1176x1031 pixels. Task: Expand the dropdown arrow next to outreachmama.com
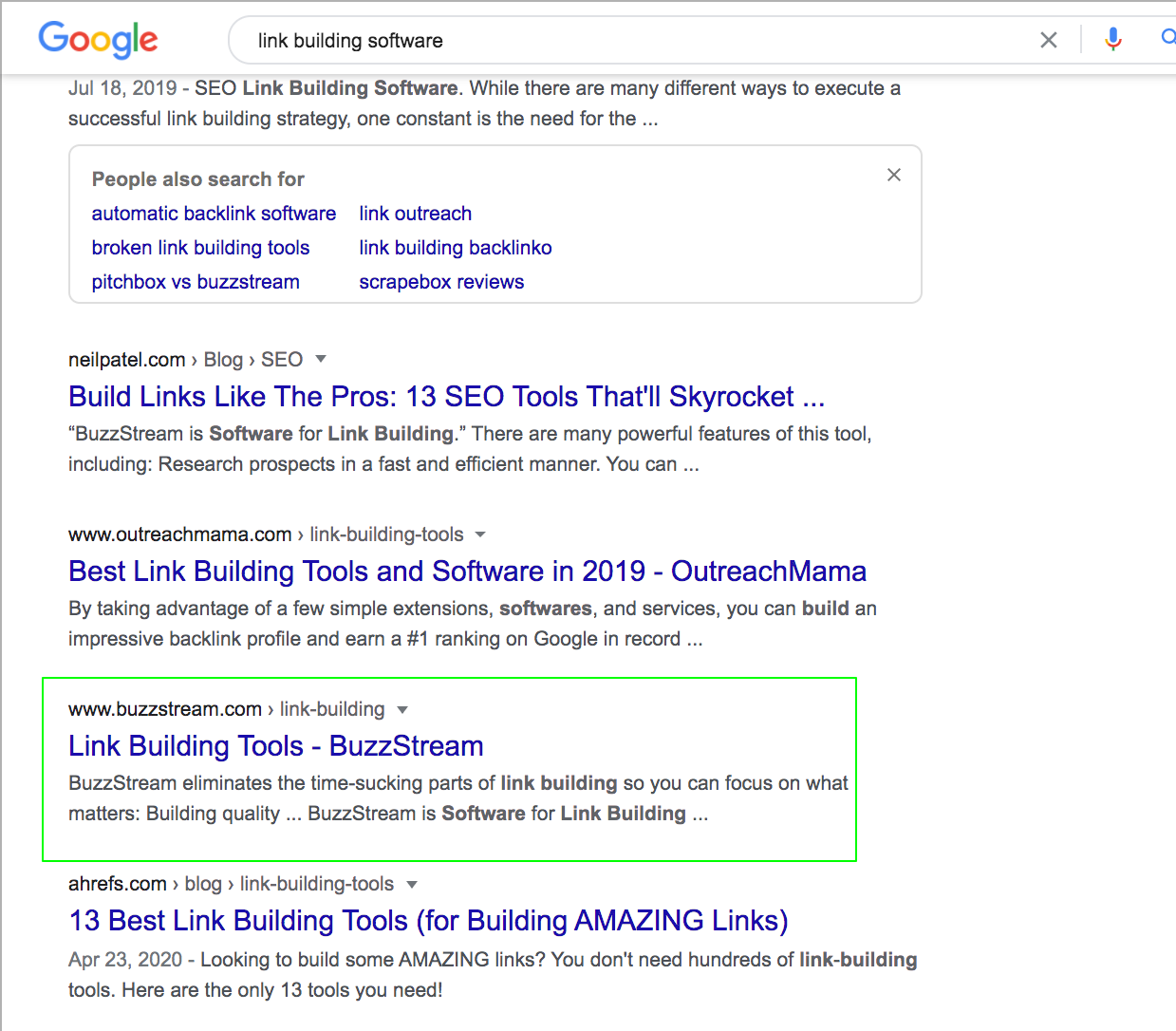(480, 534)
